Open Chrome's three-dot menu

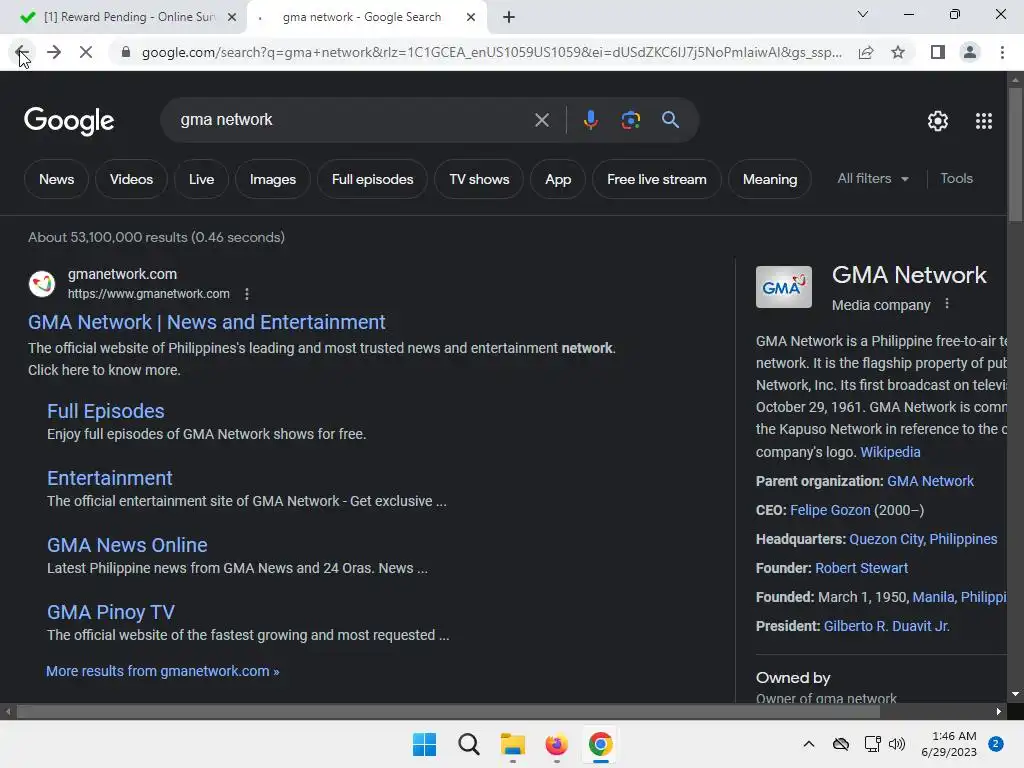1002,52
